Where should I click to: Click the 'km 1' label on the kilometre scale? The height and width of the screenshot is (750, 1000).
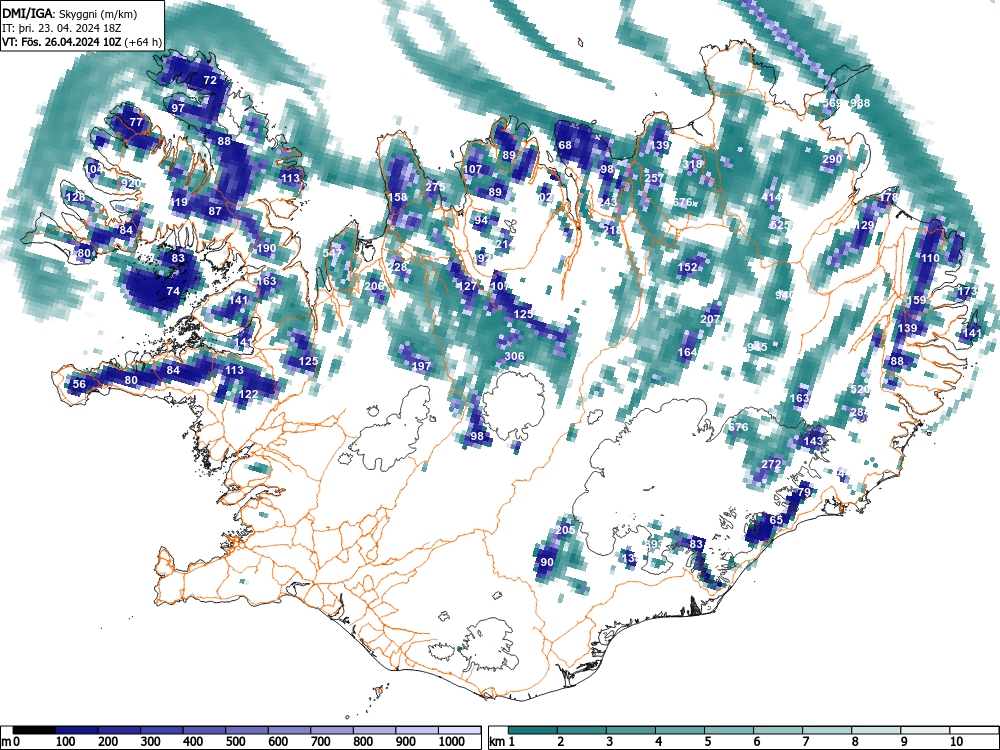(x=502, y=742)
